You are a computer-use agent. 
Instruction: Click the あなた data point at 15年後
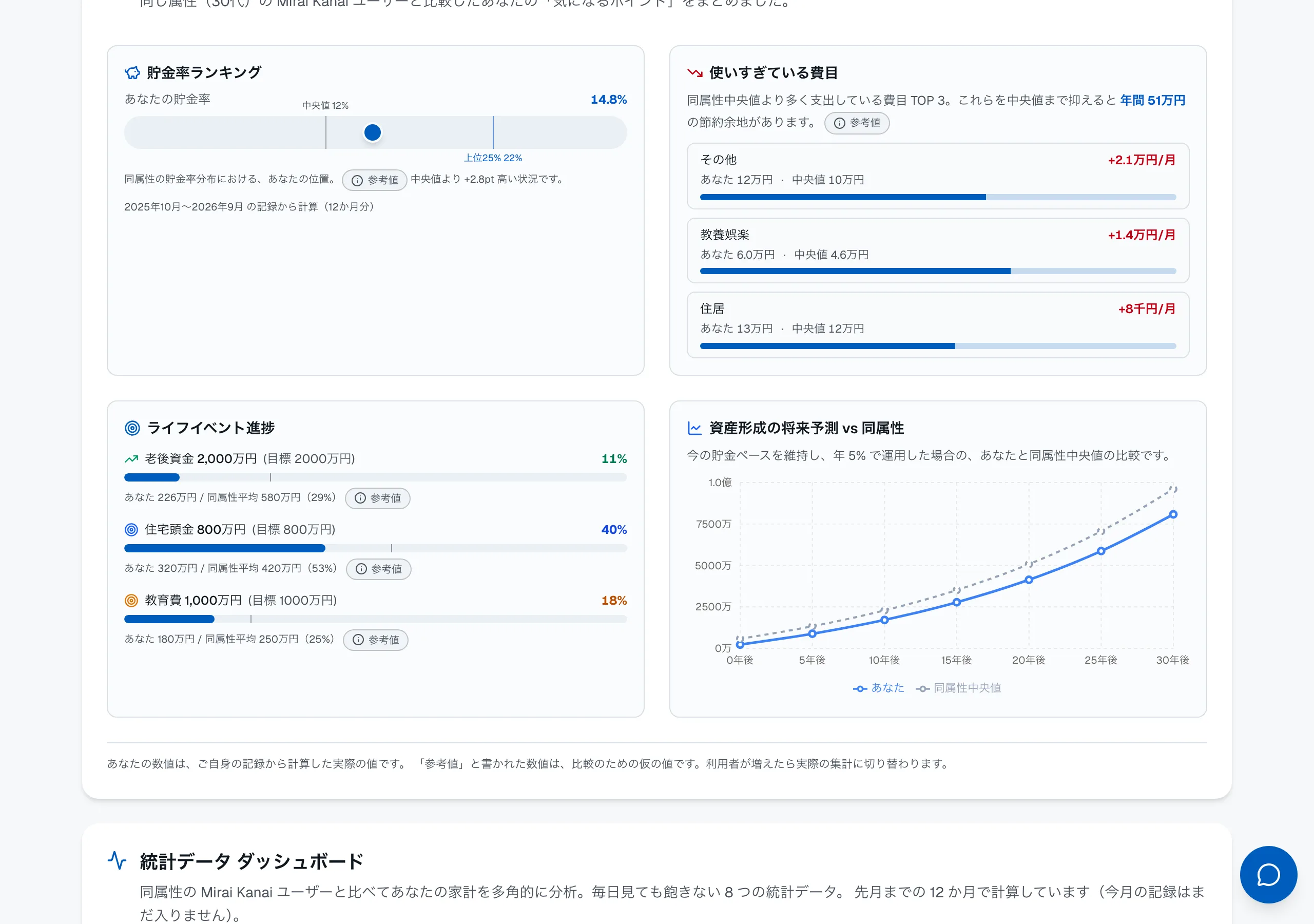click(957, 602)
